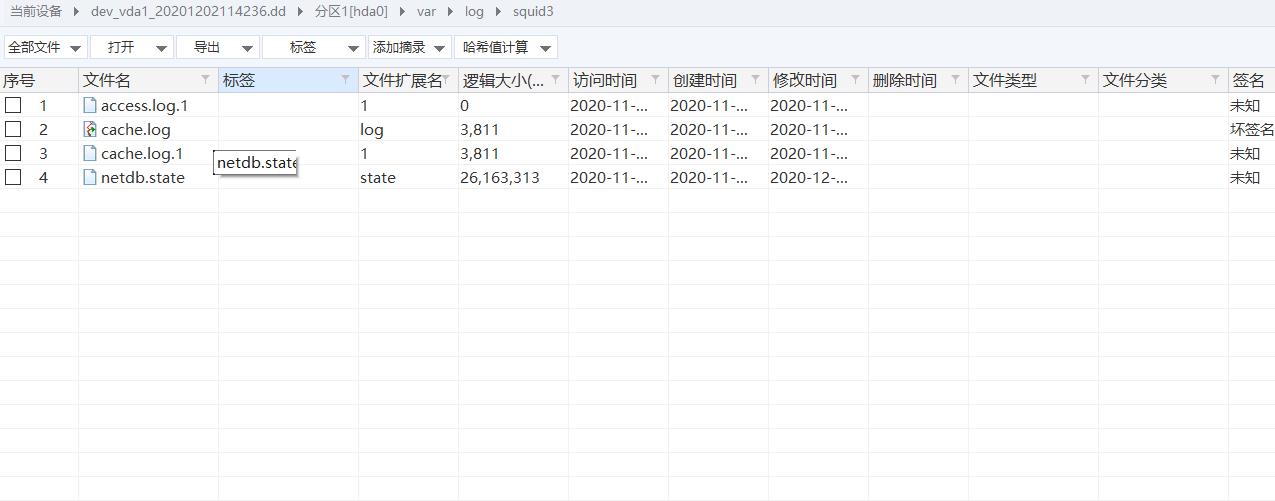Expand the 导出 dropdown menu
Screen dimensions: 1275x501
[x=217, y=47]
